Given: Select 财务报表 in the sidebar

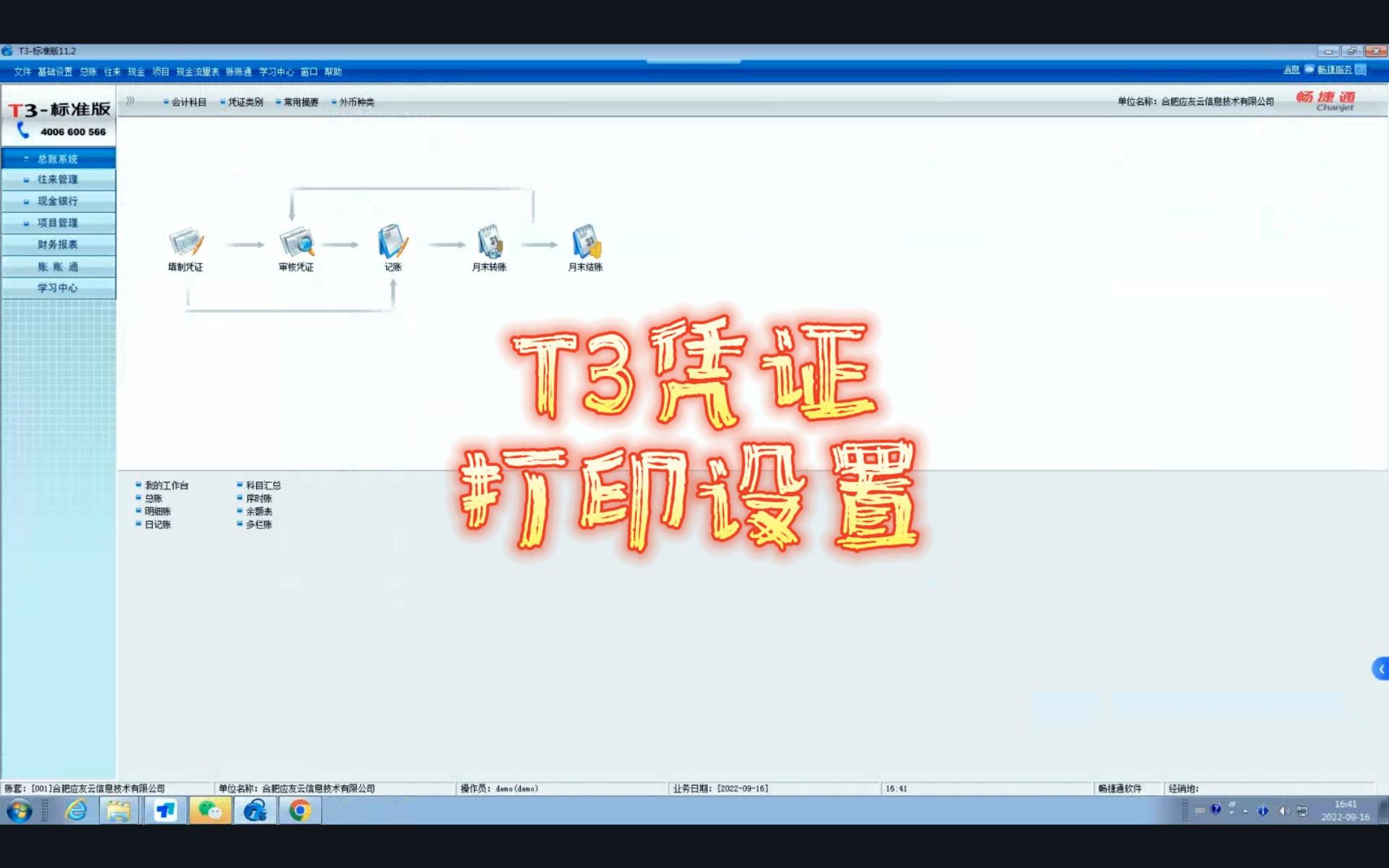Looking at the screenshot, I should 57,245.
